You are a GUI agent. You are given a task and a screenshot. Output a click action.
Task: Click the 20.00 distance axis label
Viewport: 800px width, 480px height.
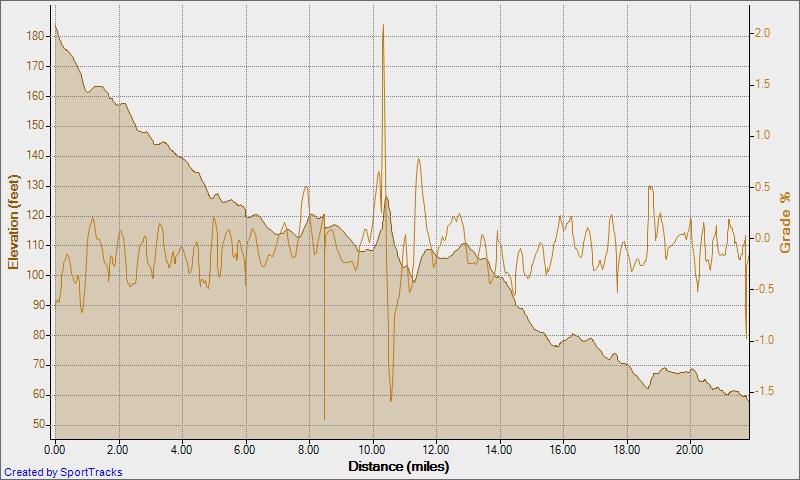tap(690, 450)
